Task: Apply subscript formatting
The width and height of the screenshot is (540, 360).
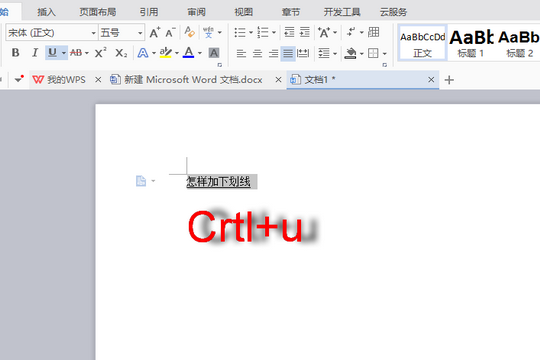Action: (121, 53)
